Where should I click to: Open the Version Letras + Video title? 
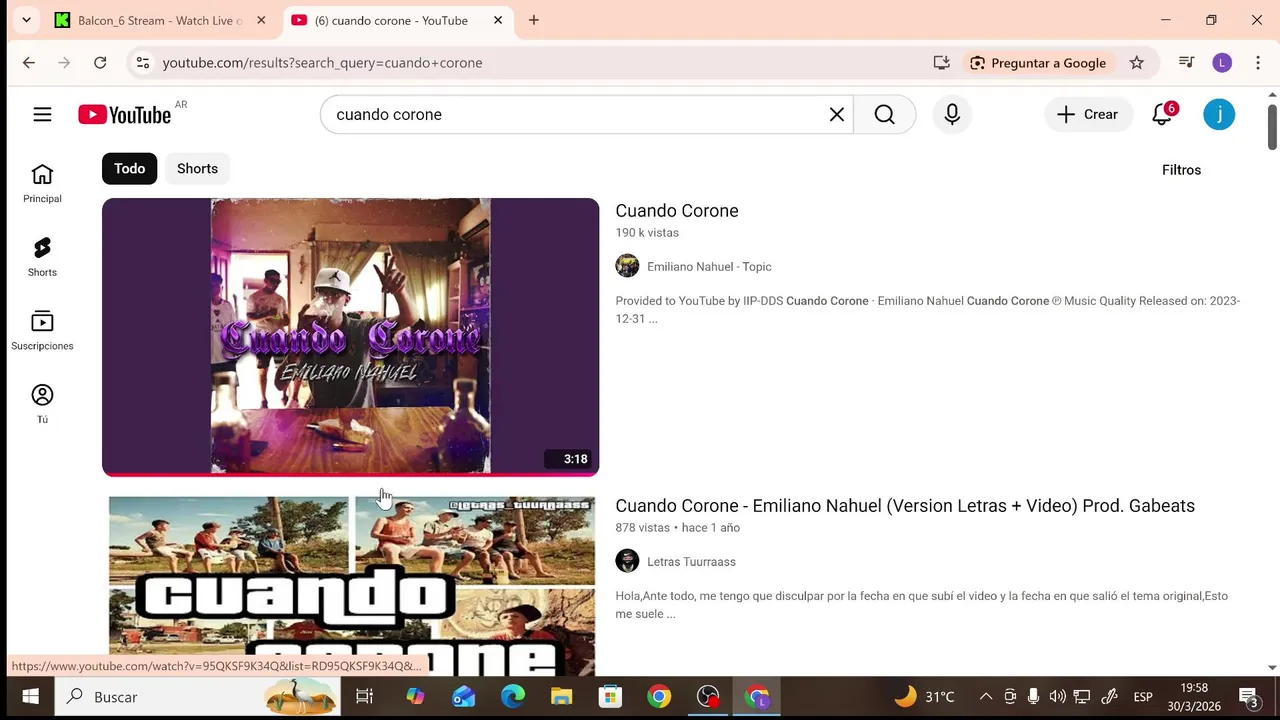(x=905, y=506)
